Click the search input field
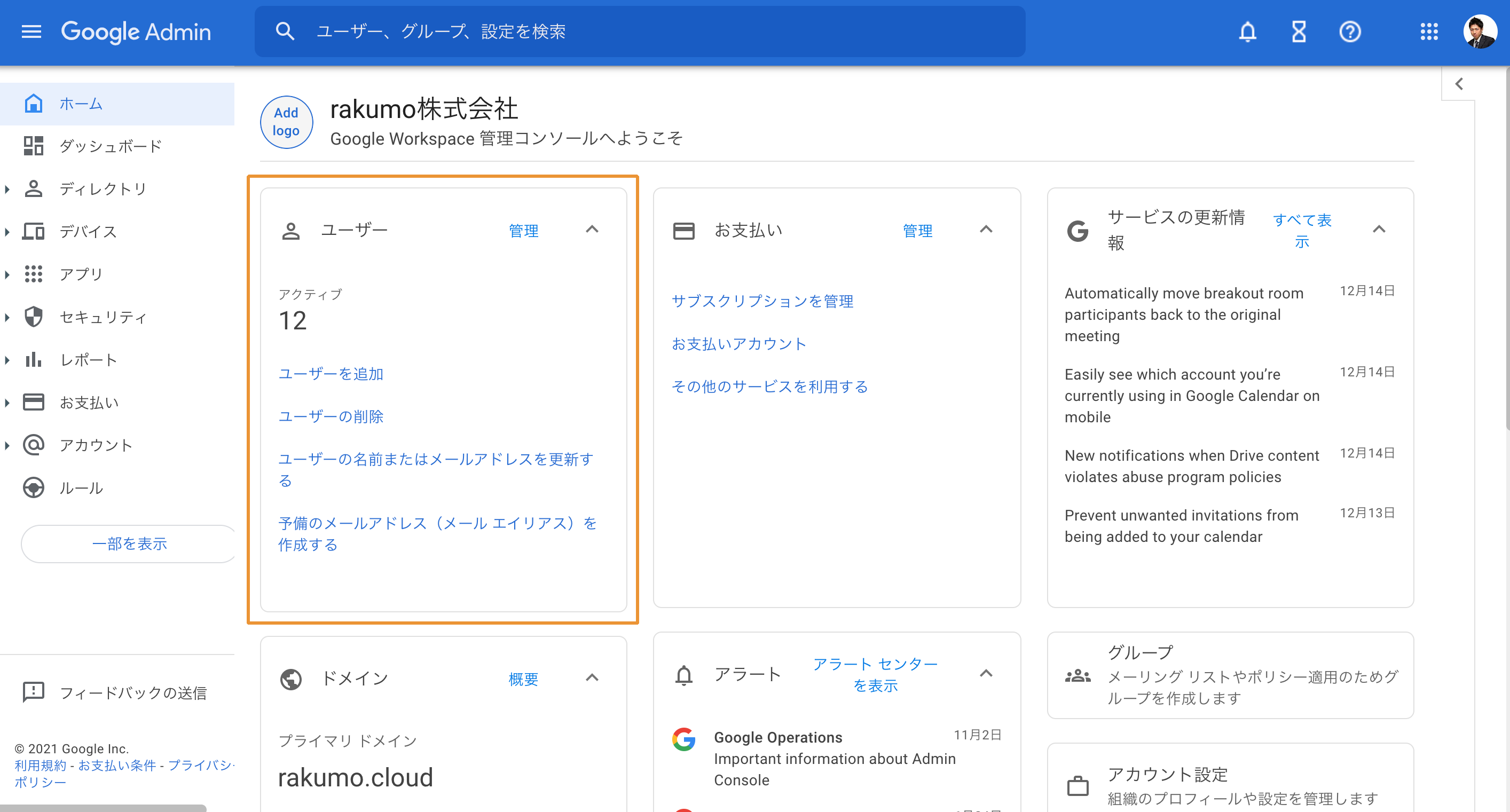Screen dimensions: 1510x812 (x=640, y=31)
